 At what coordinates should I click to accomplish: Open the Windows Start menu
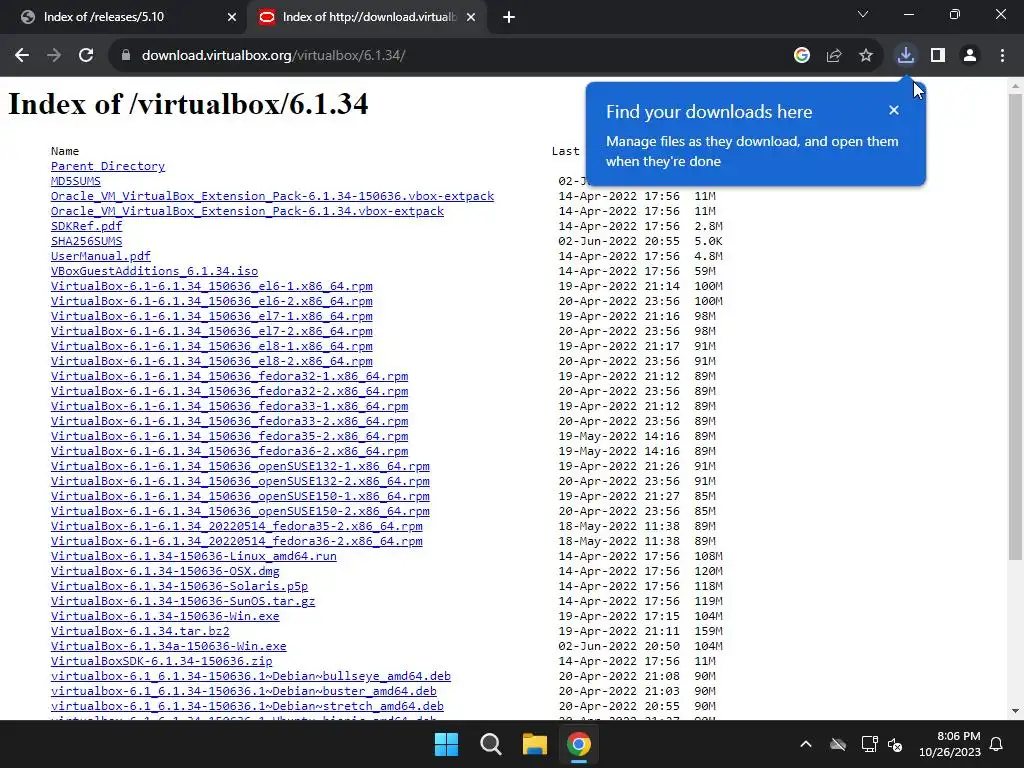[447, 744]
